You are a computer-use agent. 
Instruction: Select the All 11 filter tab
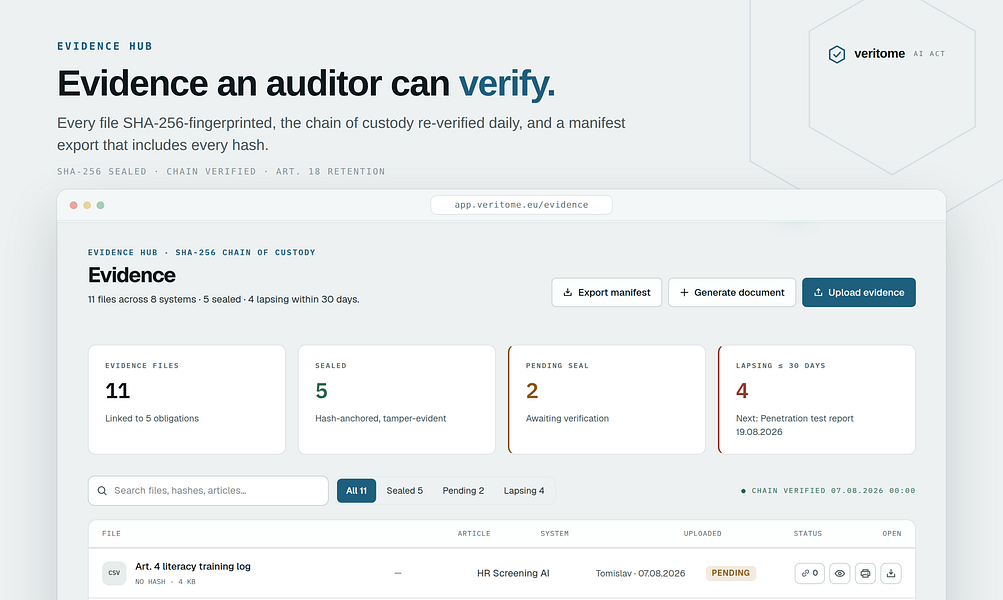pyautogui.click(x=356, y=491)
